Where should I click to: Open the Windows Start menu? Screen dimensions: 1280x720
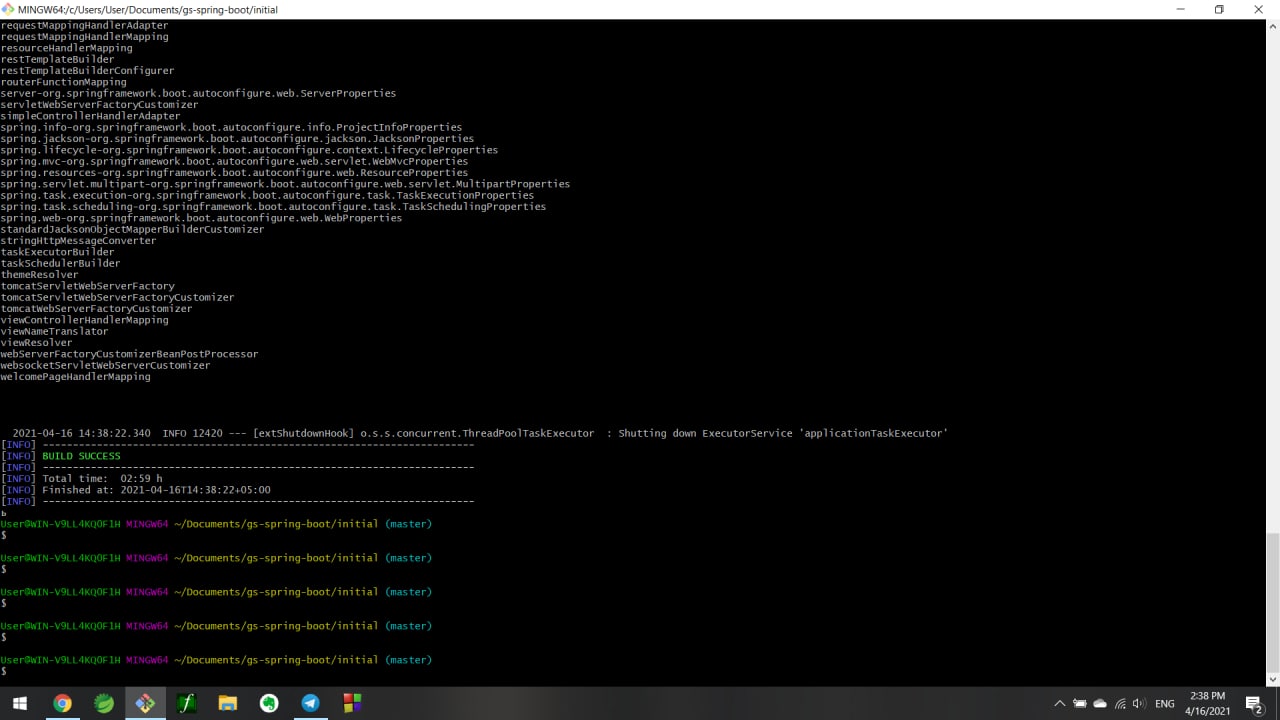(20, 703)
